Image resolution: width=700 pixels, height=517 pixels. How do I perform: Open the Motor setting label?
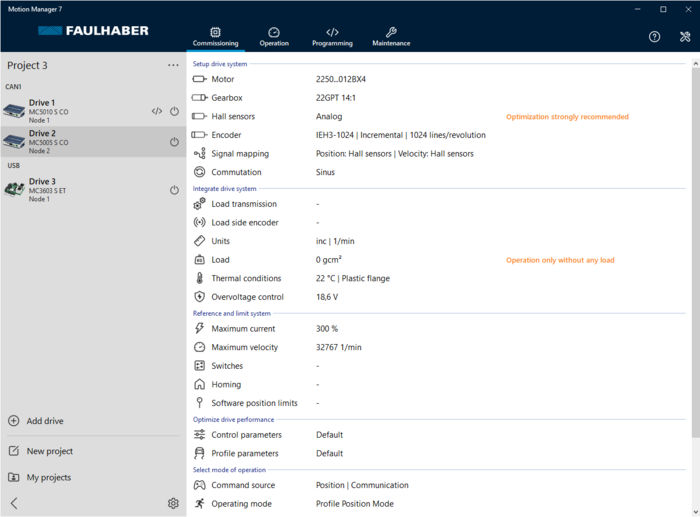[x=223, y=79]
